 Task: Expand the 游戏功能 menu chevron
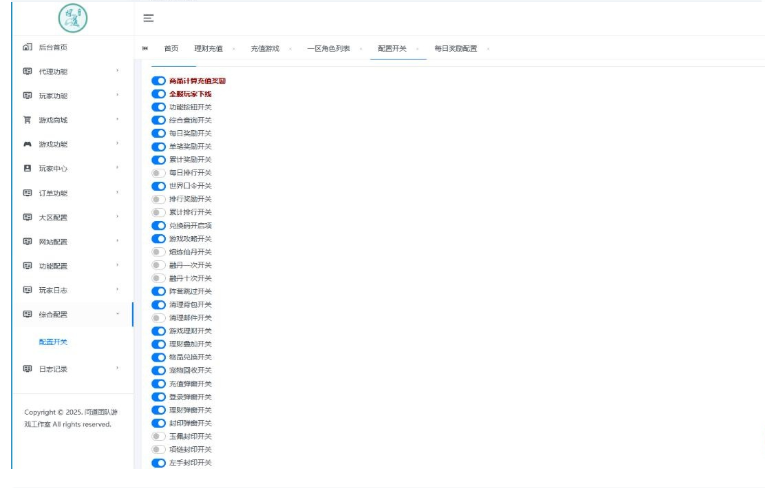coord(118,143)
